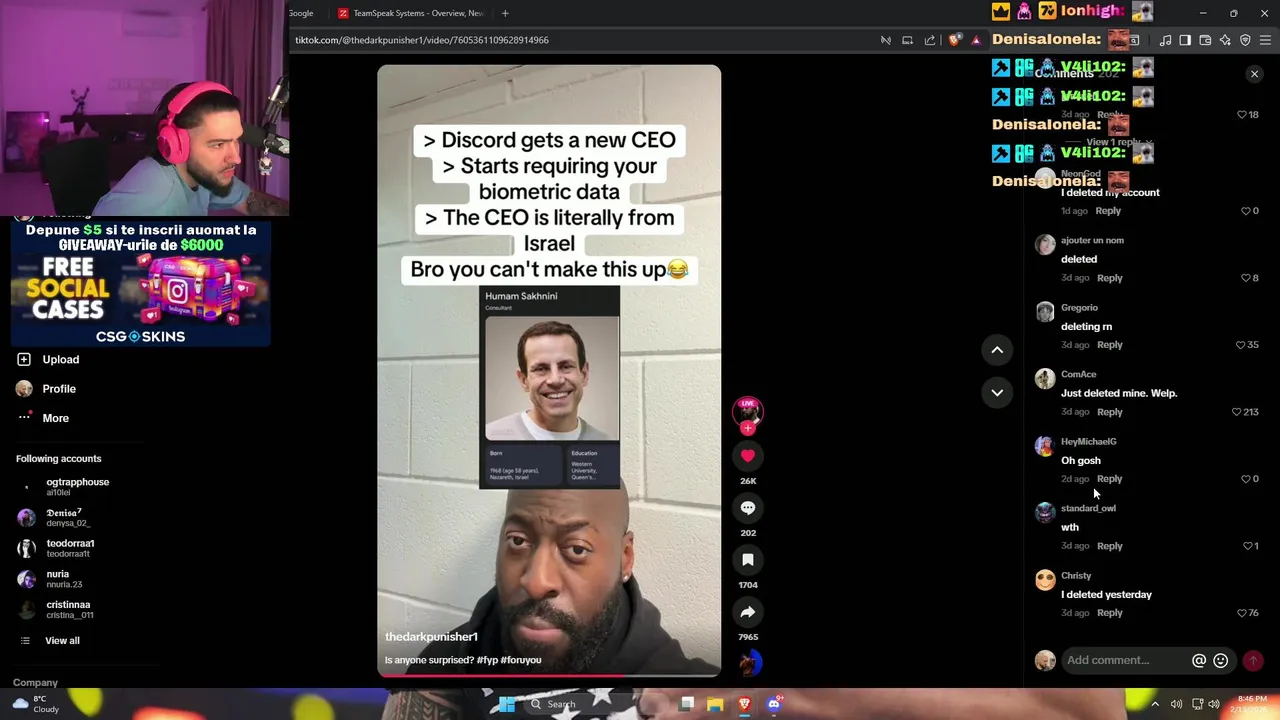Go to previous video with up chevron
Image resolution: width=1280 pixels, height=720 pixels.
point(997,350)
